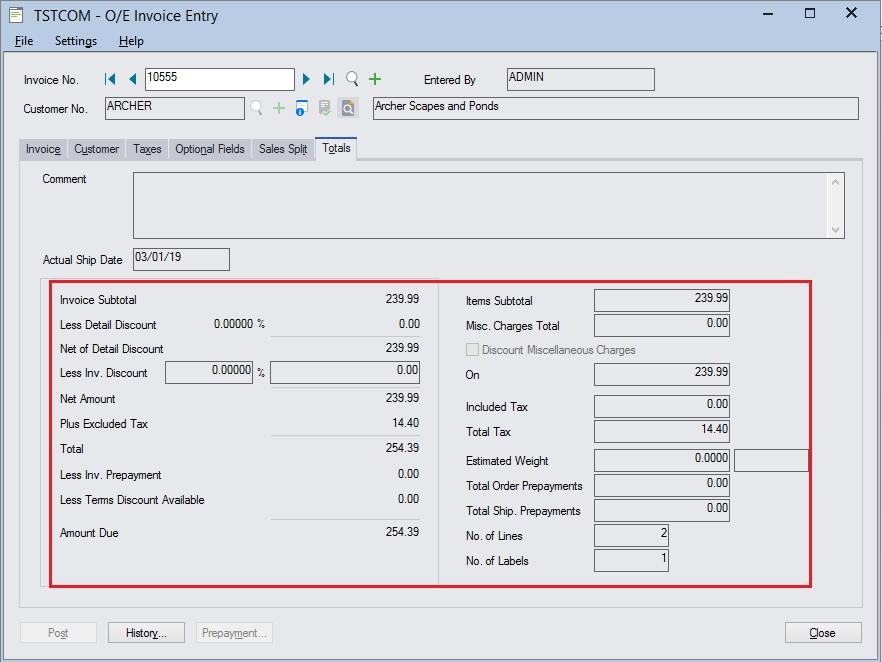Open the customer number finder magnifier
The width and height of the screenshot is (882, 662).
click(x=256, y=108)
